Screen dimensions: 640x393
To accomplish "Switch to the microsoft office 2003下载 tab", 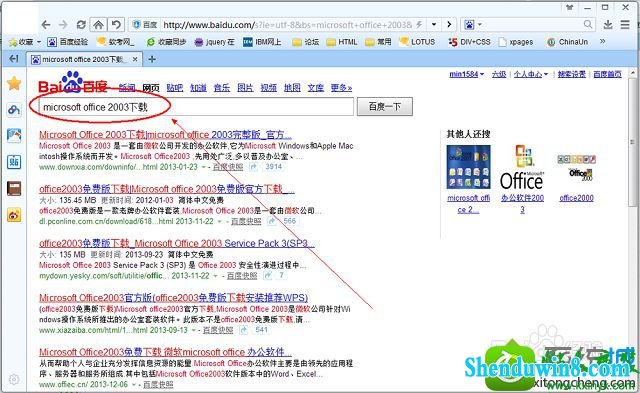I will point(84,60).
